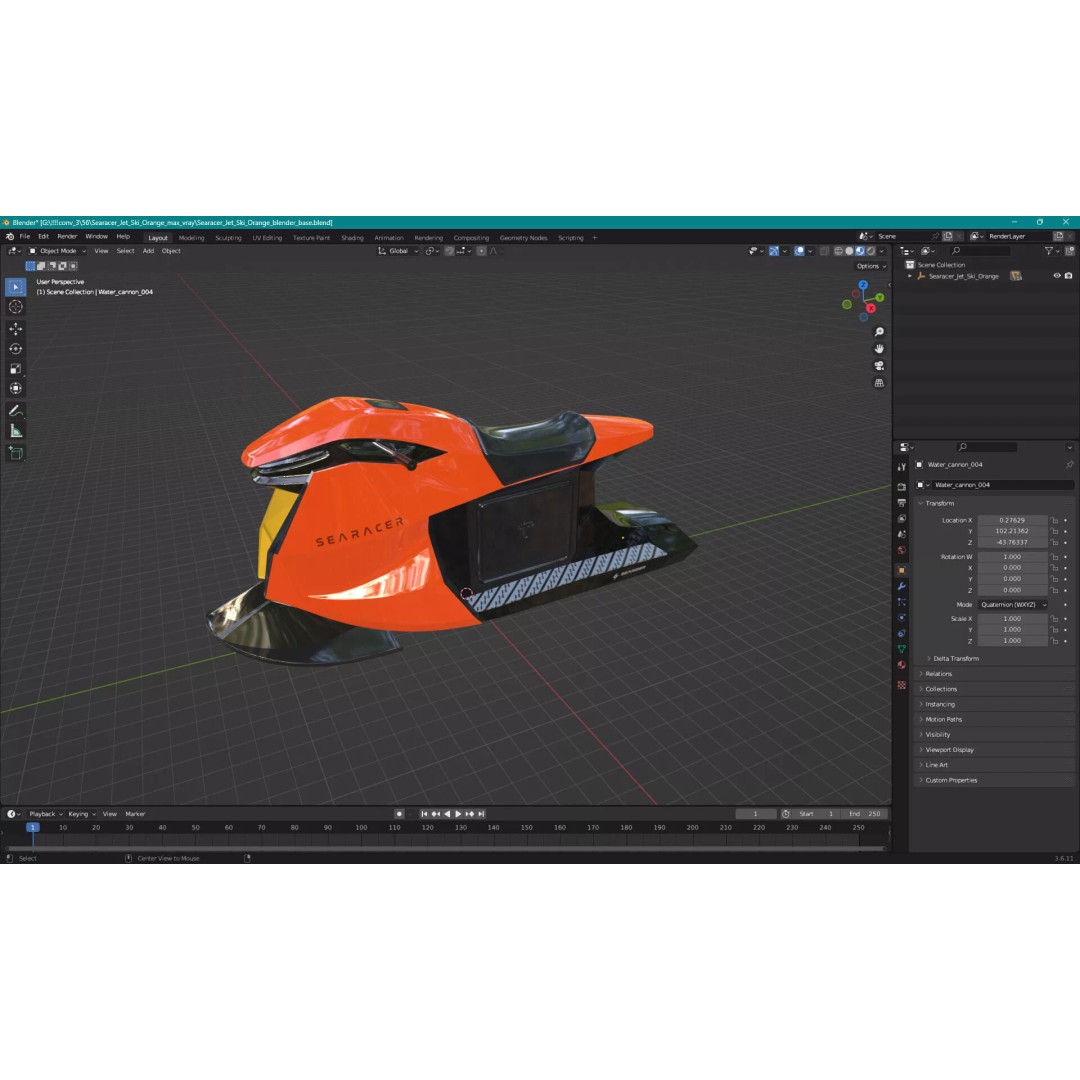This screenshot has width=1080, height=1080.
Task: Activate the Move tool
Action: [16, 329]
